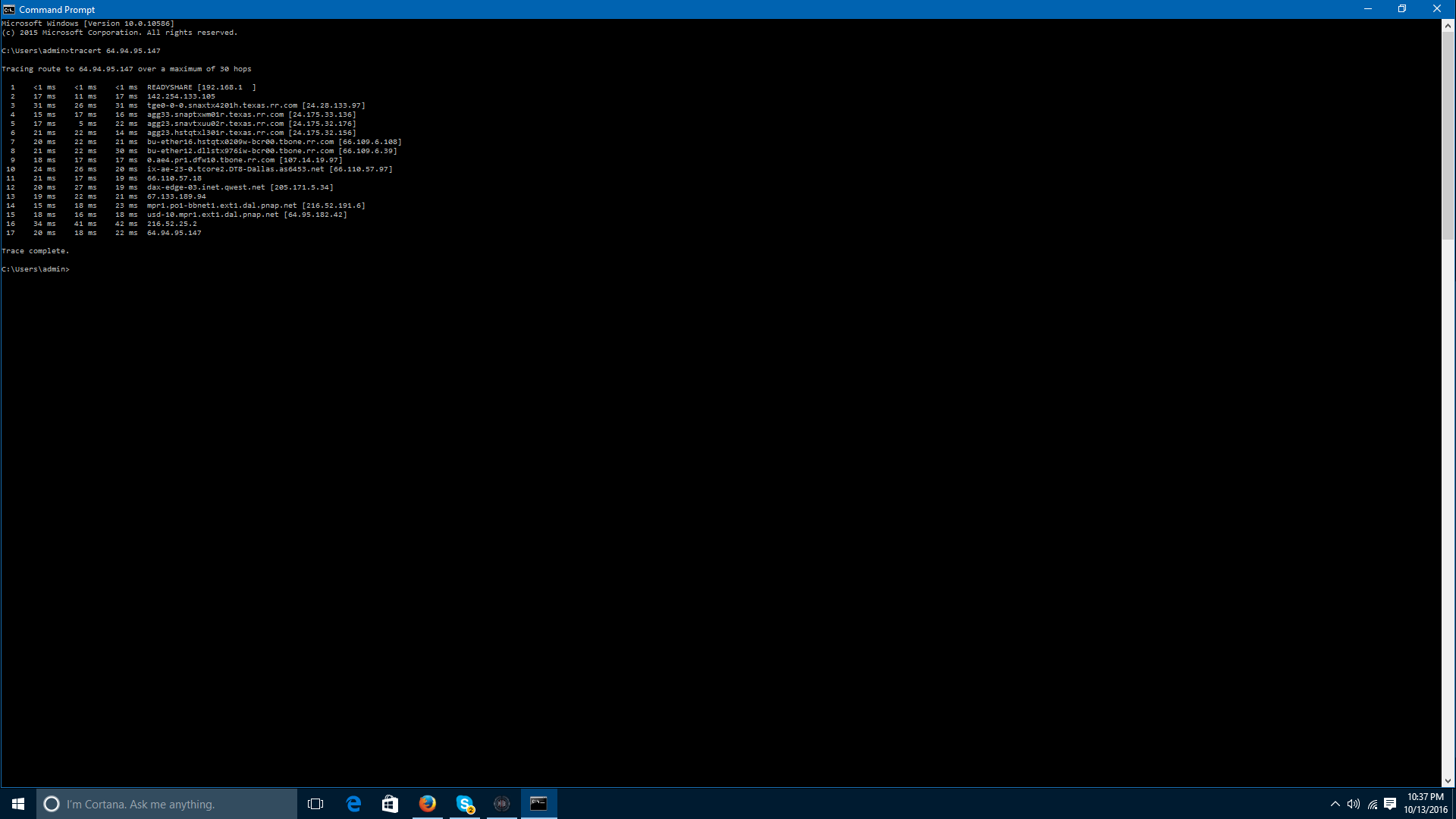
Task: Select the Command Prompt taskbar button
Action: click(x=538, y=804)
